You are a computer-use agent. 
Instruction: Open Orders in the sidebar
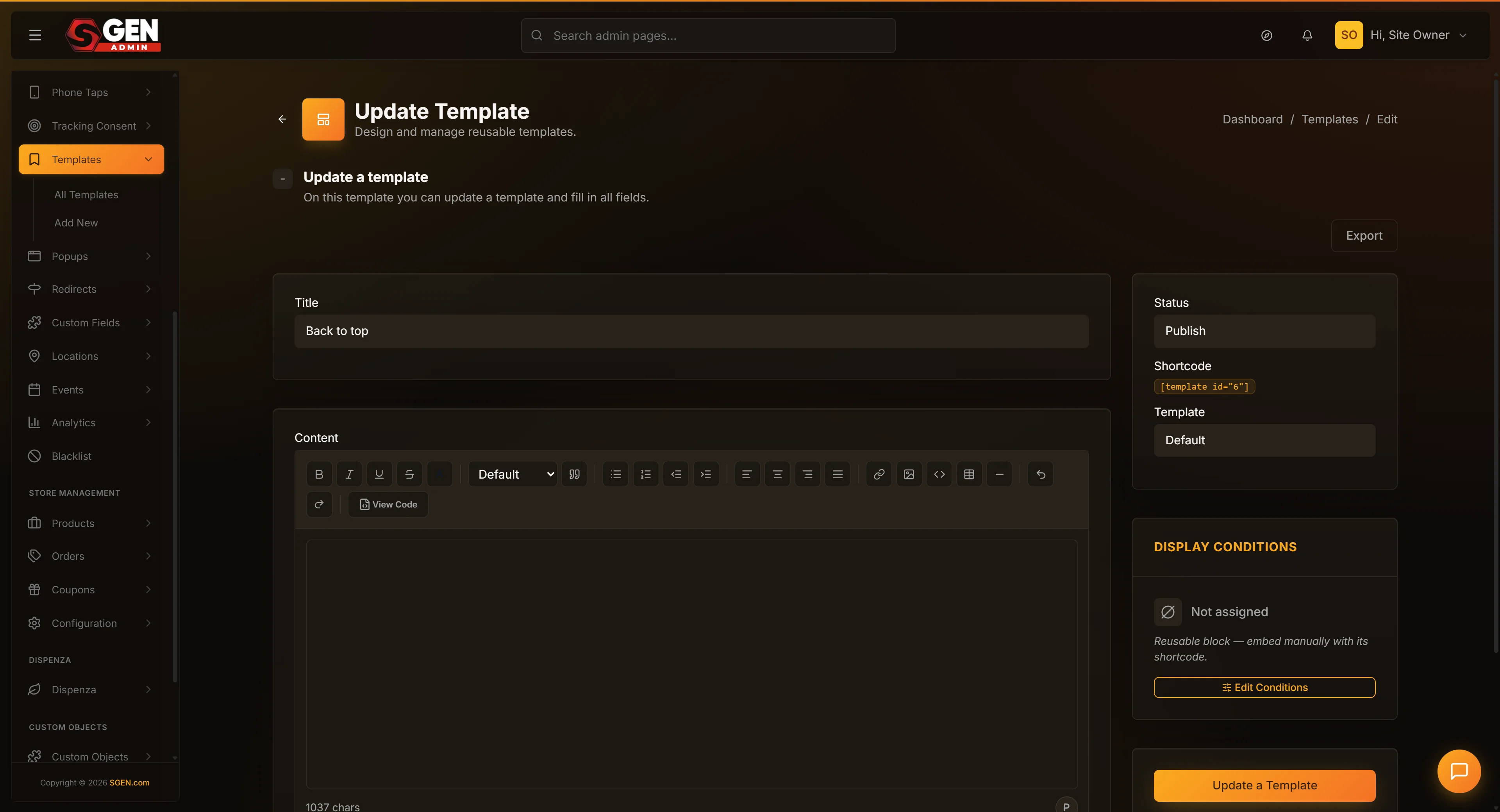(91, 556)
